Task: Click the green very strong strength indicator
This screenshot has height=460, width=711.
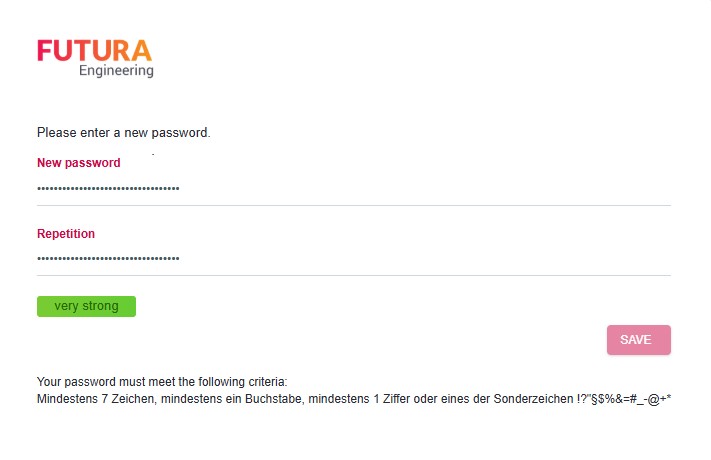Action: [86, 306]
